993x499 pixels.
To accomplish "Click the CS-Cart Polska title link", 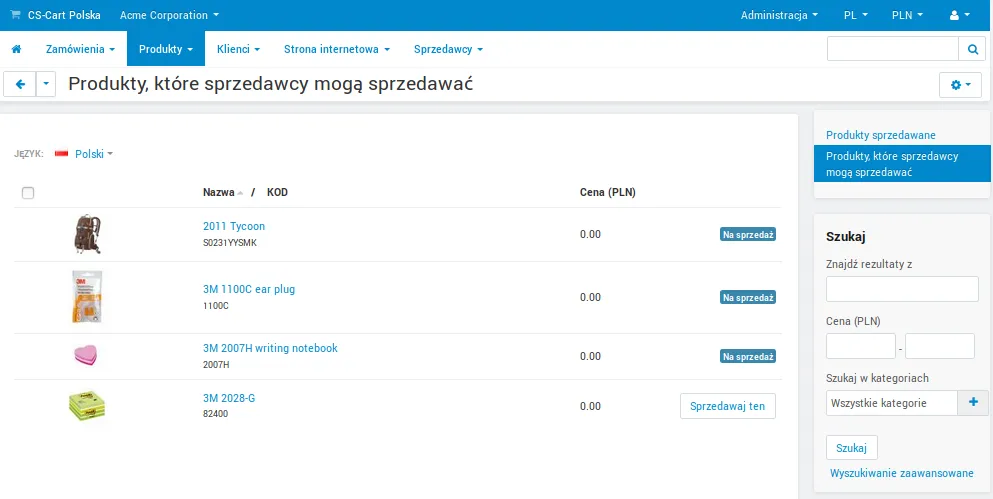I will click(x=64, y=15).
